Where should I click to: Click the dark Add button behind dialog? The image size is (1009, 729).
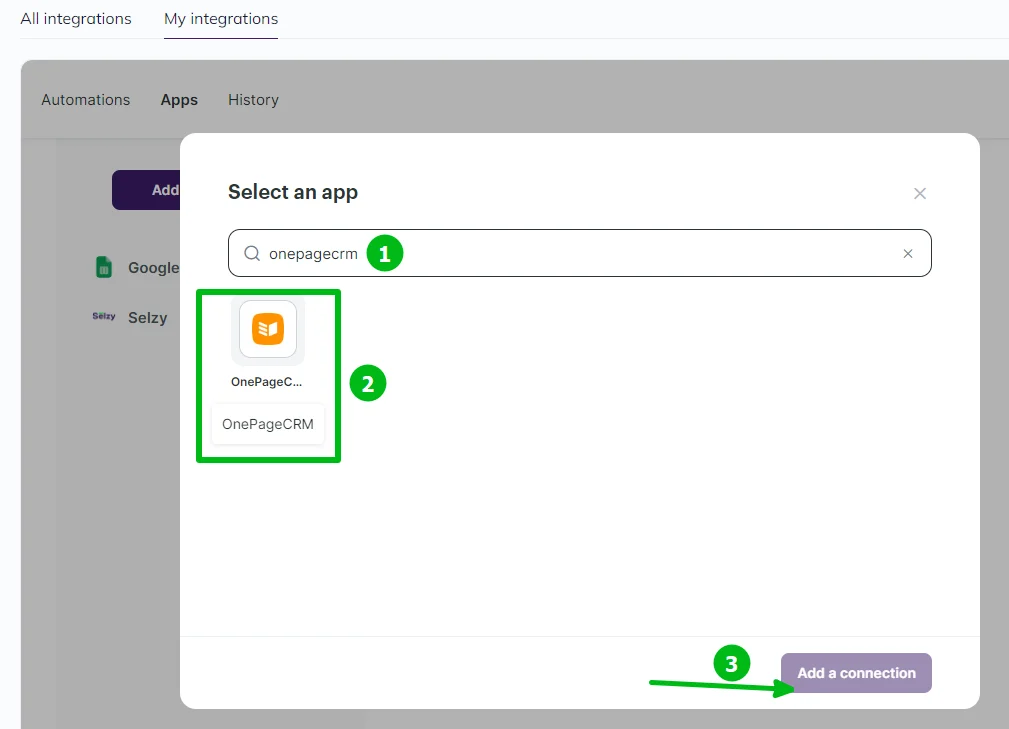pos(146,190)
